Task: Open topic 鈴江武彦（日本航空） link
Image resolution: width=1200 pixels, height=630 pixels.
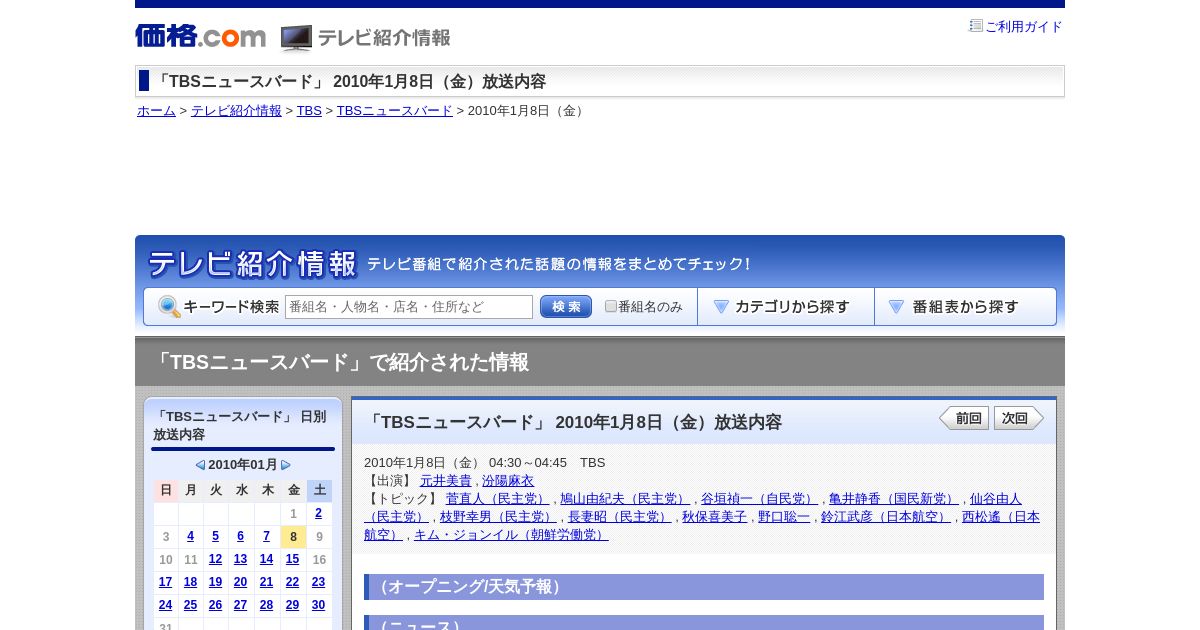Action: tap(886, 517)
